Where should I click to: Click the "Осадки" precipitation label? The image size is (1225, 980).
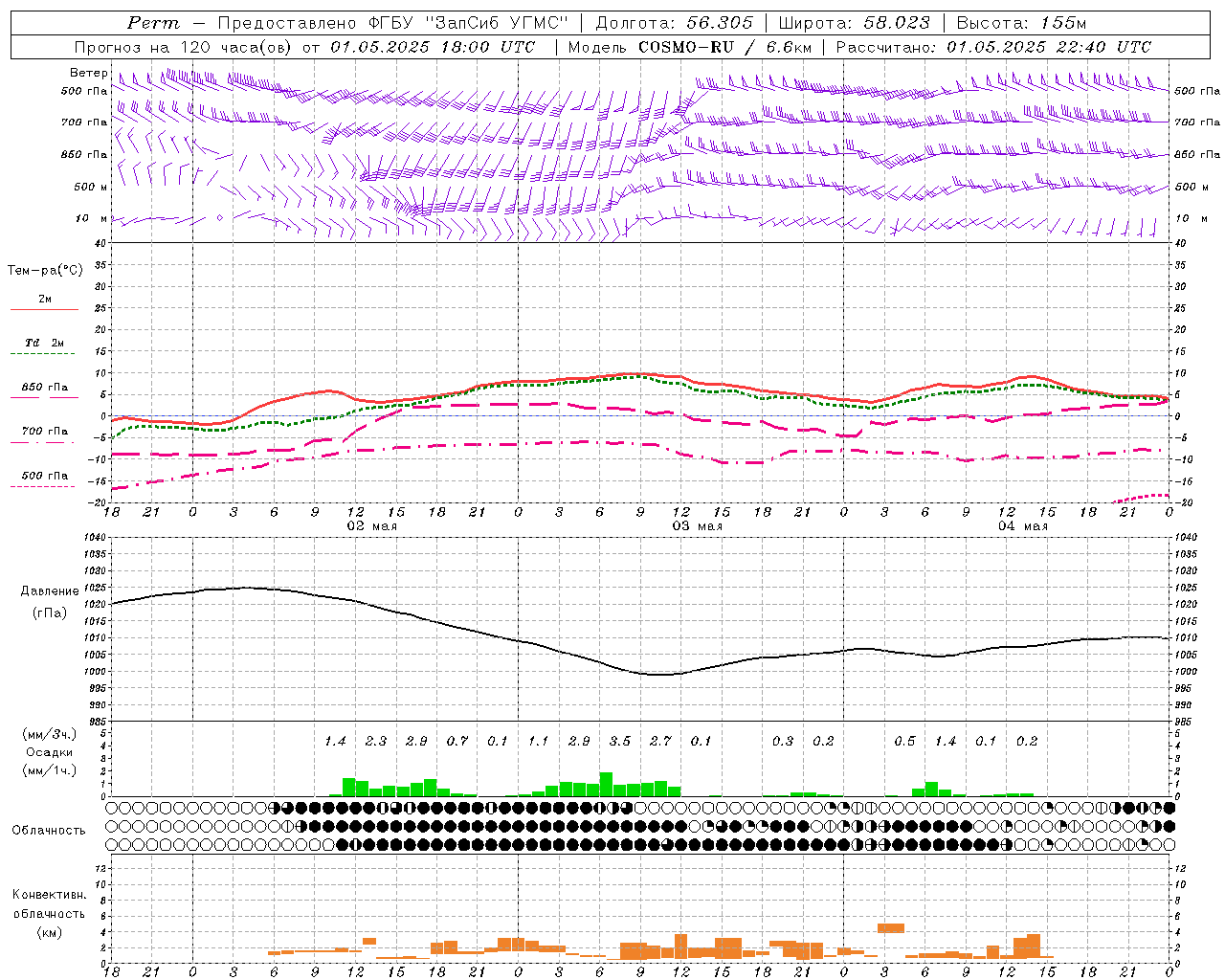point(49,752)
